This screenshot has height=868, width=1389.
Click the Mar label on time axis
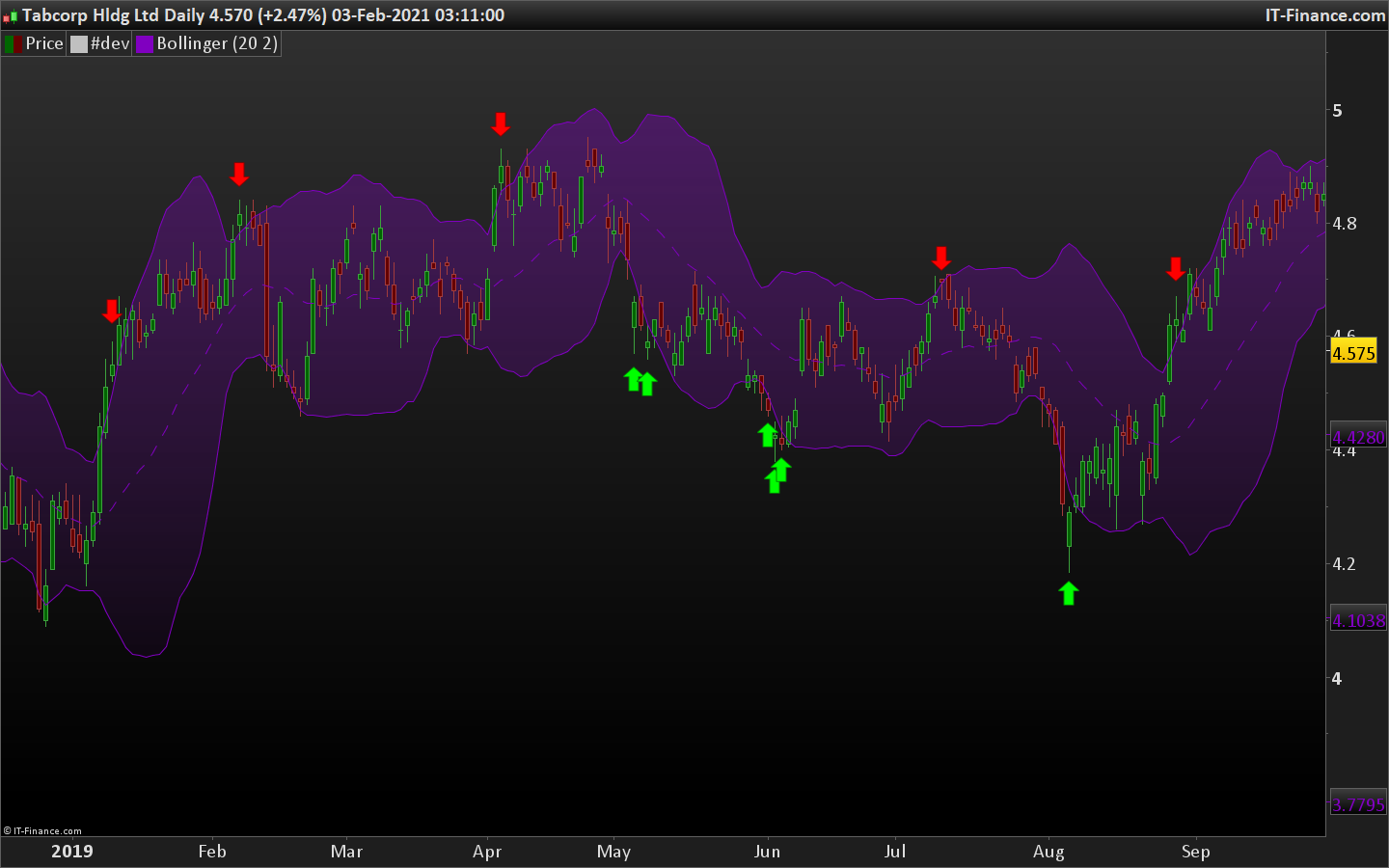click(346, 852)
